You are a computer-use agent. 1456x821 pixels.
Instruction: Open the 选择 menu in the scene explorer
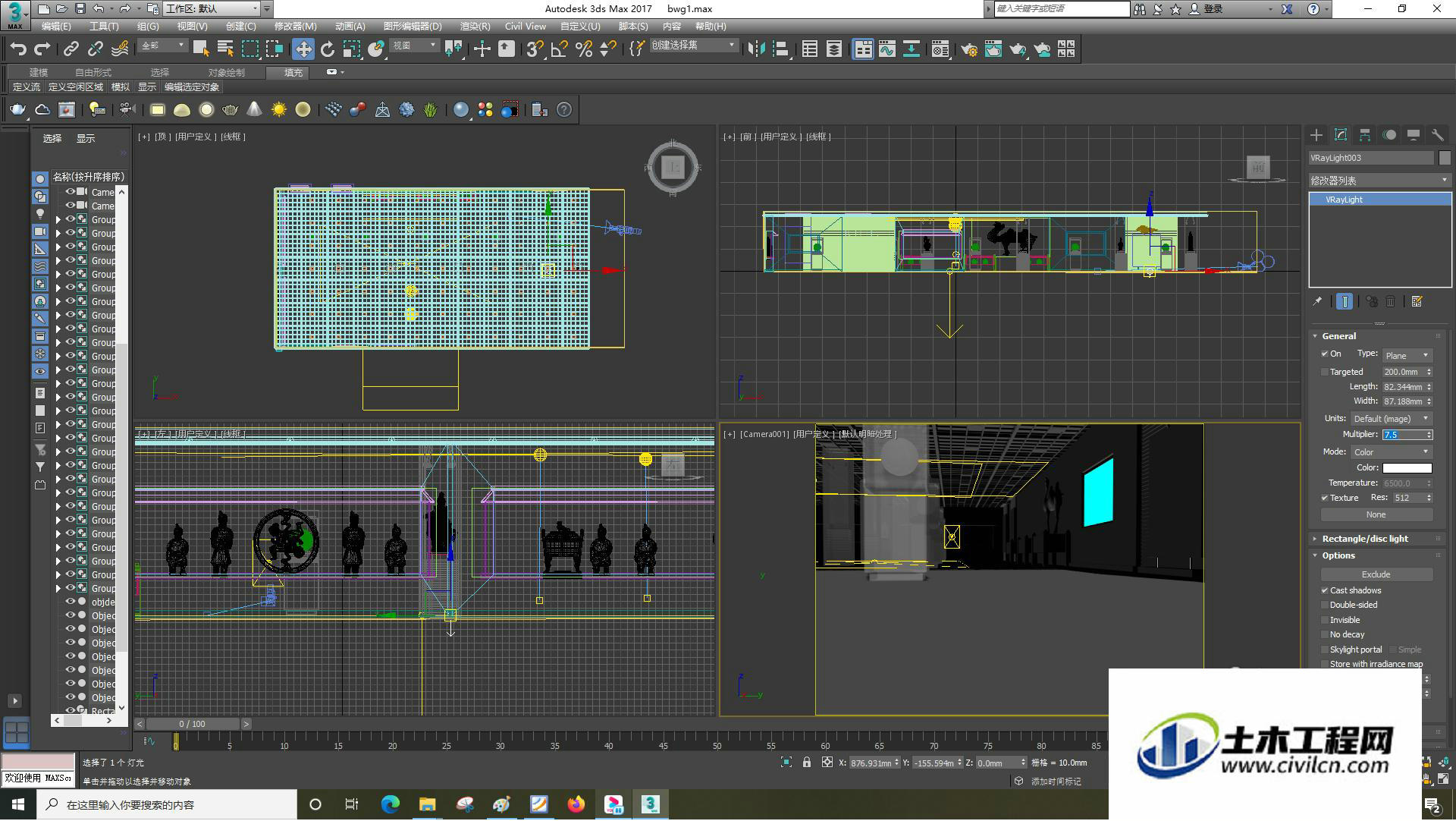tap(52, 139)
